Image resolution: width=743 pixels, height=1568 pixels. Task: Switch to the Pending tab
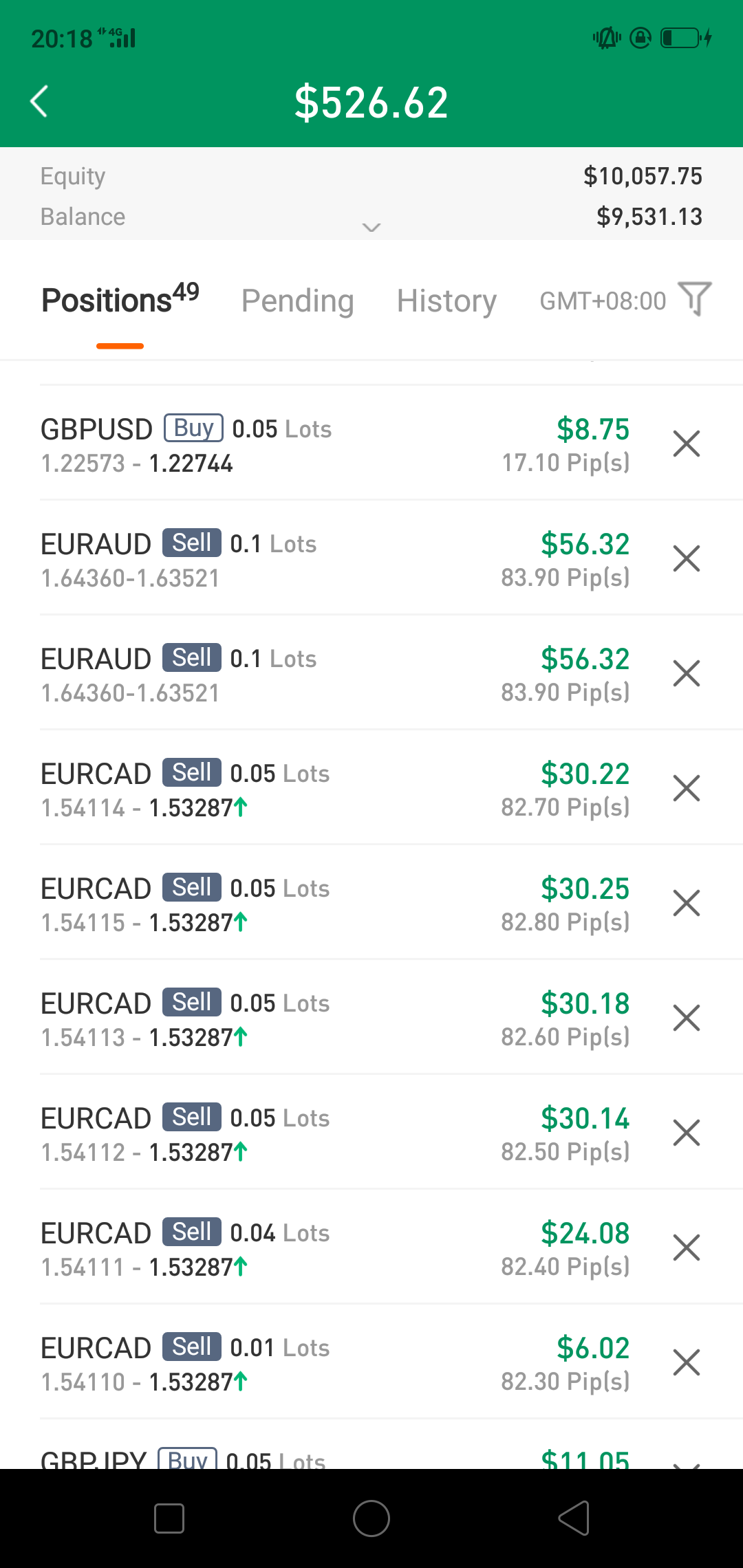point(297,301)
